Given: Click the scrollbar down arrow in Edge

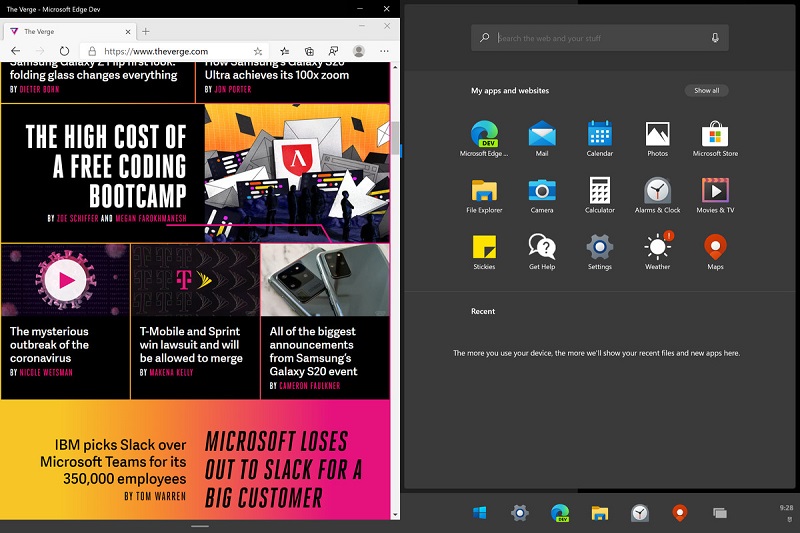Looking at the screenshot, I should 395,515.
